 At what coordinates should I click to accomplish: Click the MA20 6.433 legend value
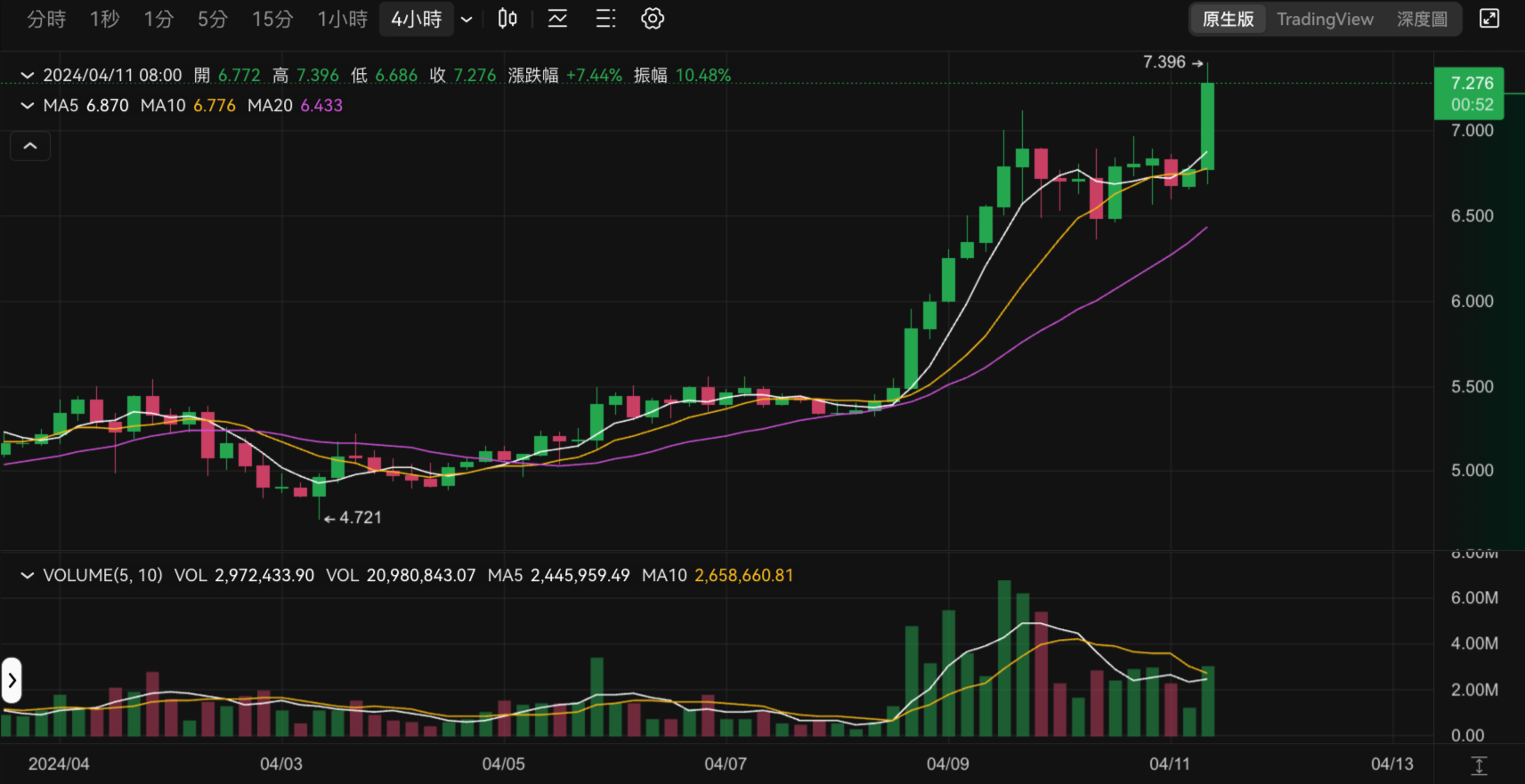coord(296,106)
